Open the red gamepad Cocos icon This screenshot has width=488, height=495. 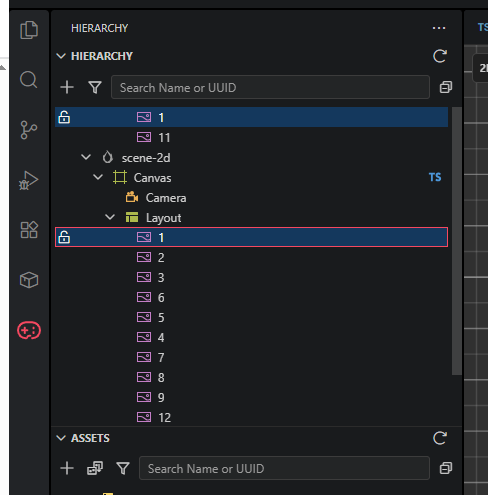[x=29, y=330]
